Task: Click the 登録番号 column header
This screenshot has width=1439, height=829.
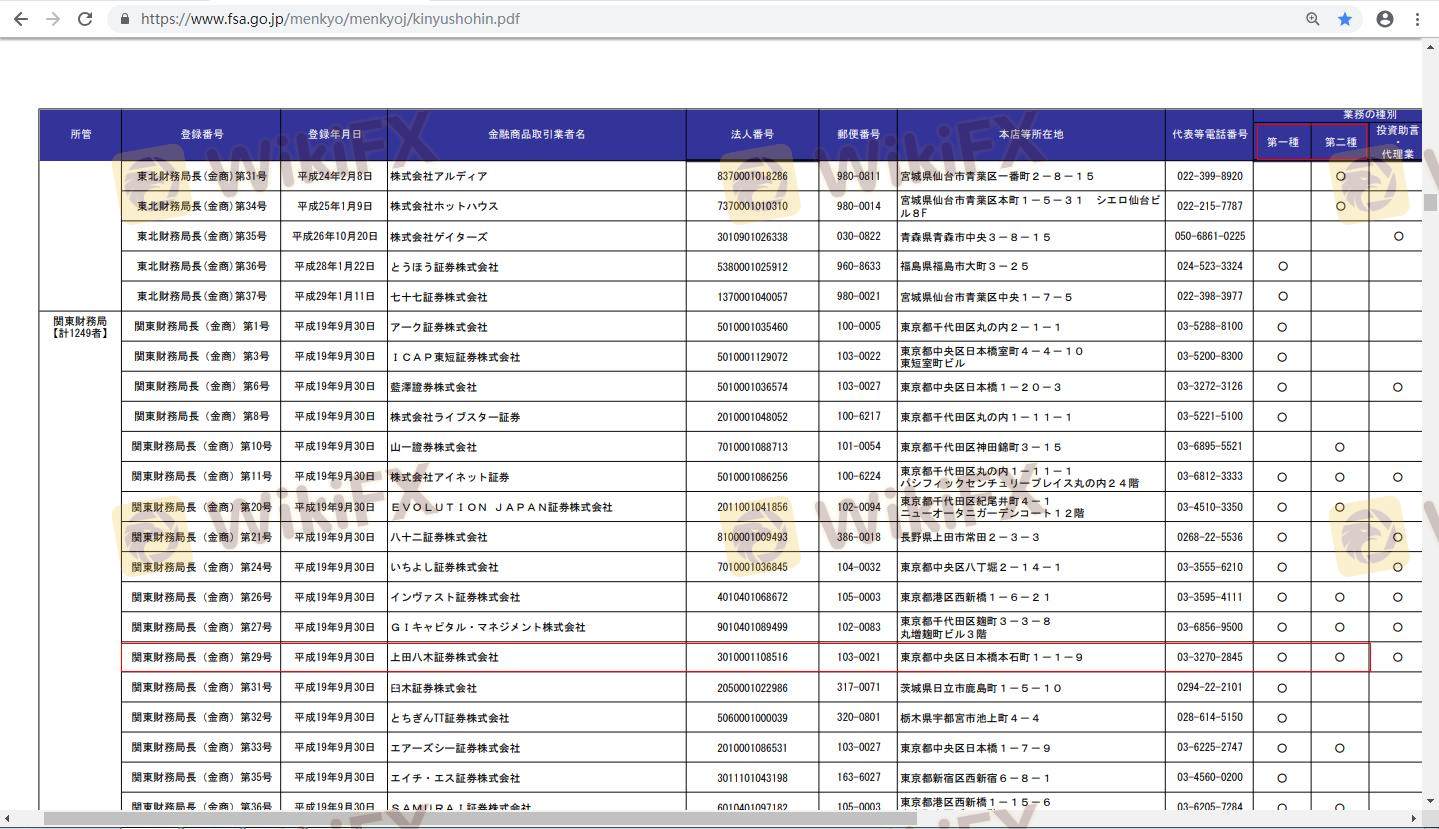Action: pos(201,134)
